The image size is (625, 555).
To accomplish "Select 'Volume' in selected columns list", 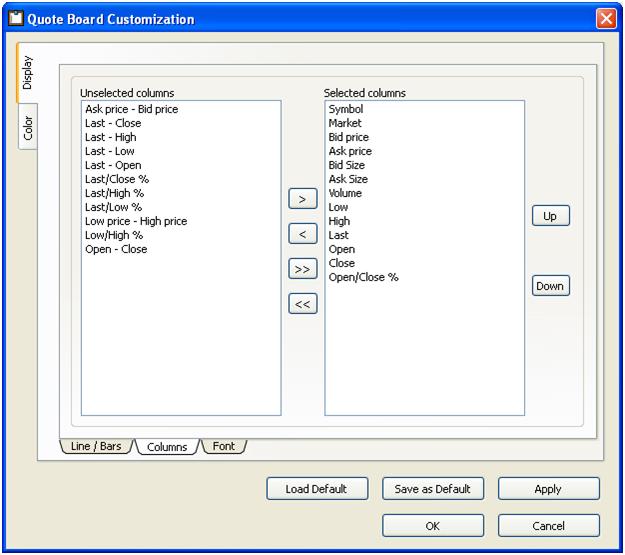I will (x=345, y=193).
